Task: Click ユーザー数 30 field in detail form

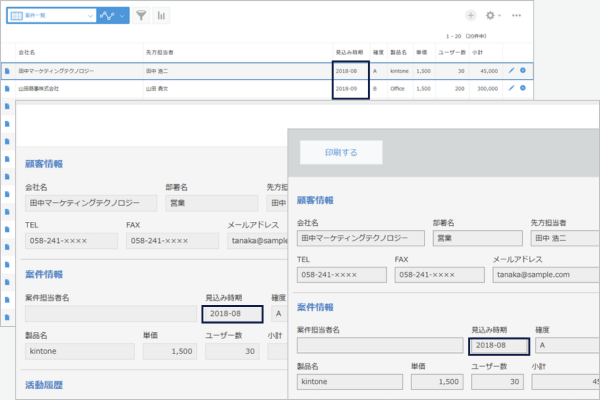Action: point(232,351)
